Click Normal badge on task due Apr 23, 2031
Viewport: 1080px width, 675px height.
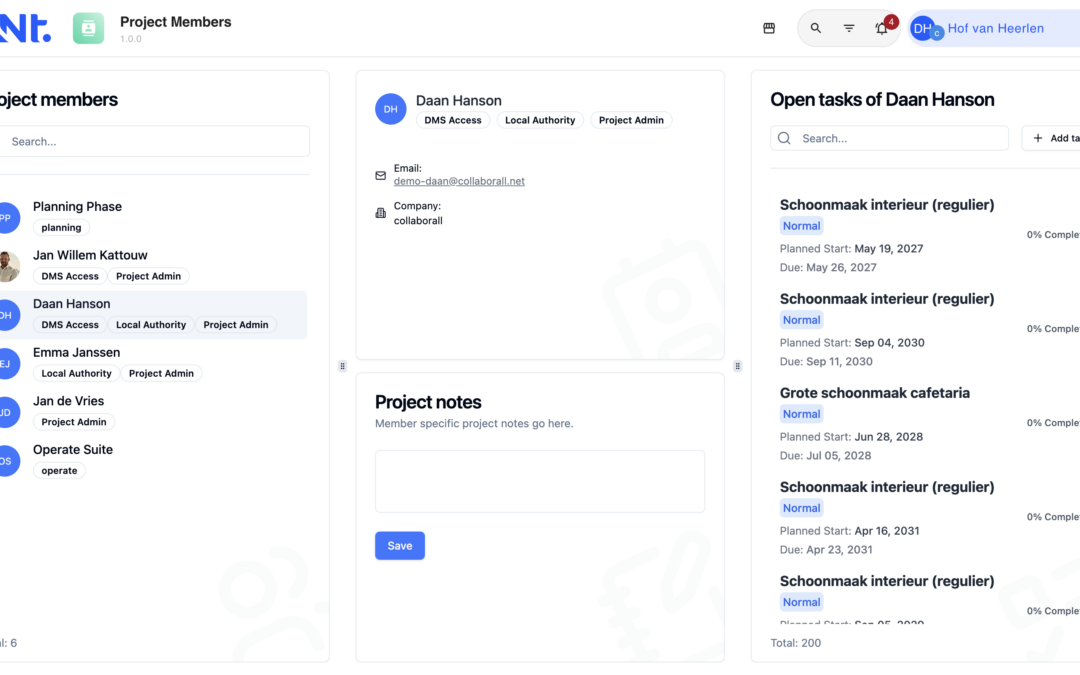point(801,508)
